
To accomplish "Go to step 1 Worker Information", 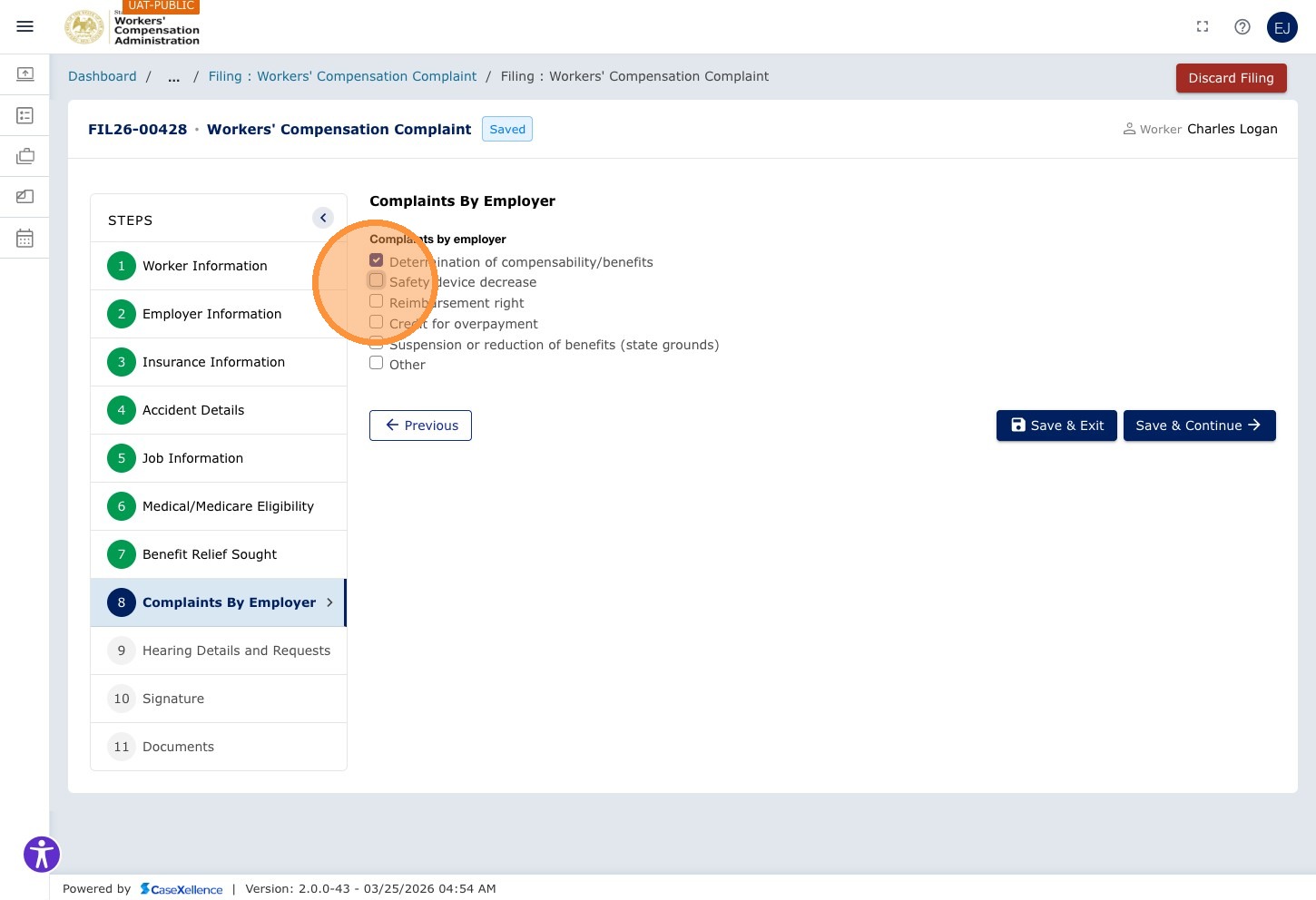I will point(219,266).
